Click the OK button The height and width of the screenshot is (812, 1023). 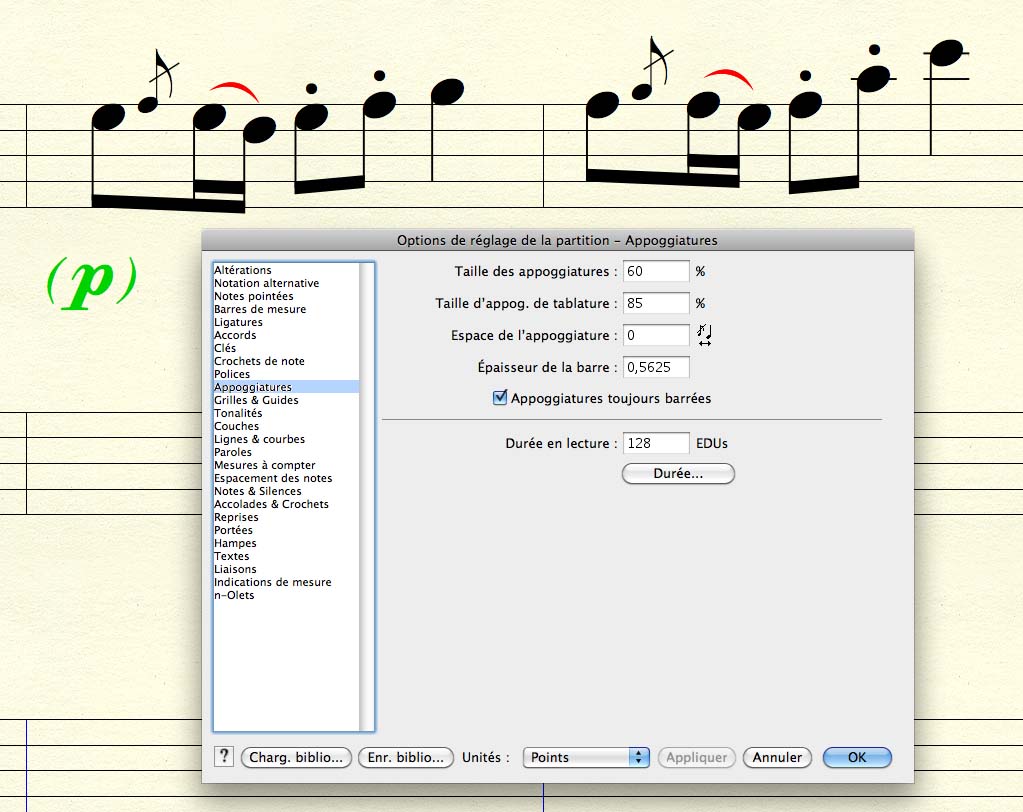point(856,758)
